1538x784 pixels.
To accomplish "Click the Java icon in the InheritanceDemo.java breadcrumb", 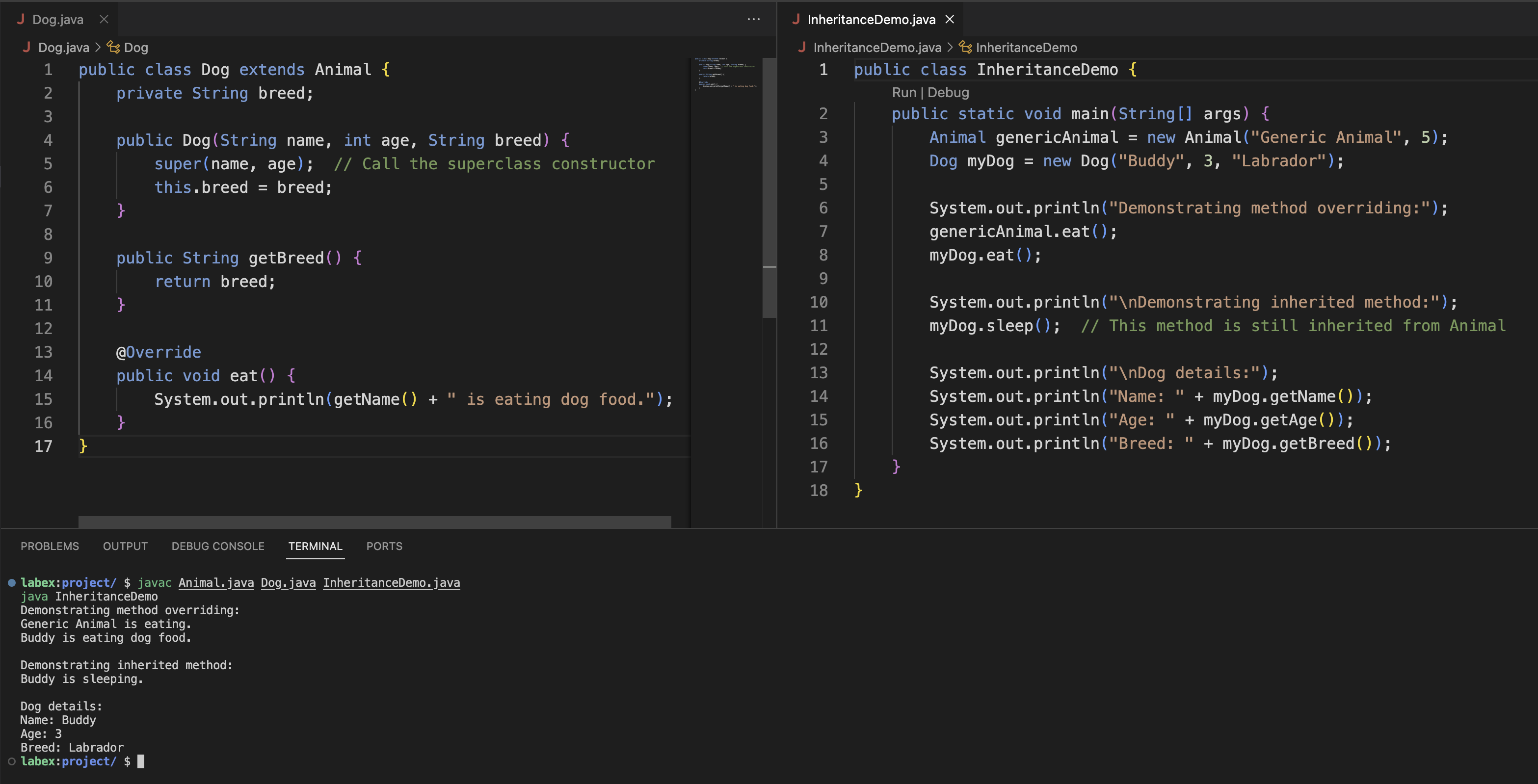I will pyautogui.click(x=802, y=47).
